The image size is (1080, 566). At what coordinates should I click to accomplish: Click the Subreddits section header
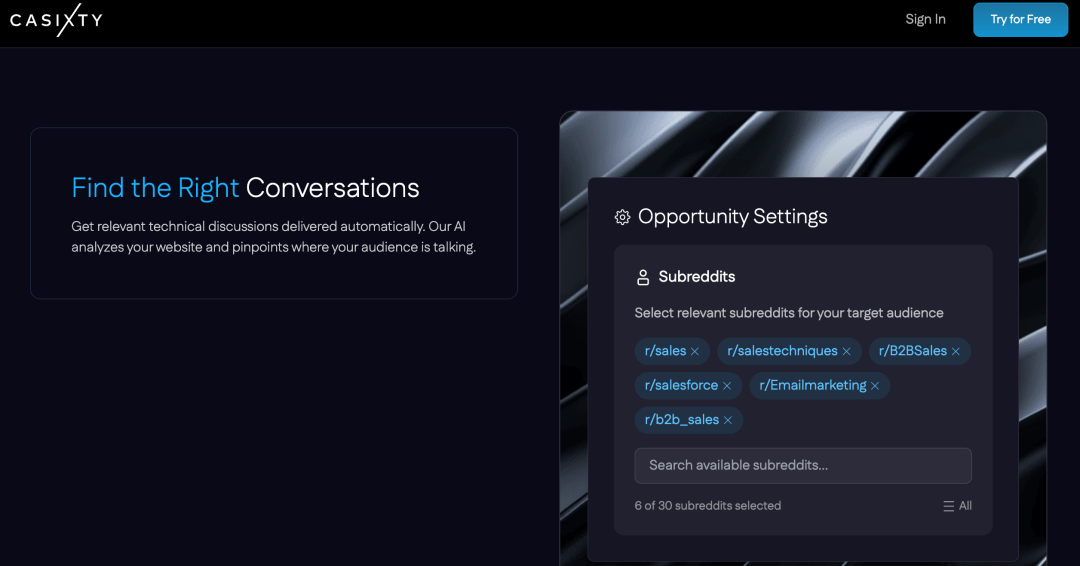[696, 277]
